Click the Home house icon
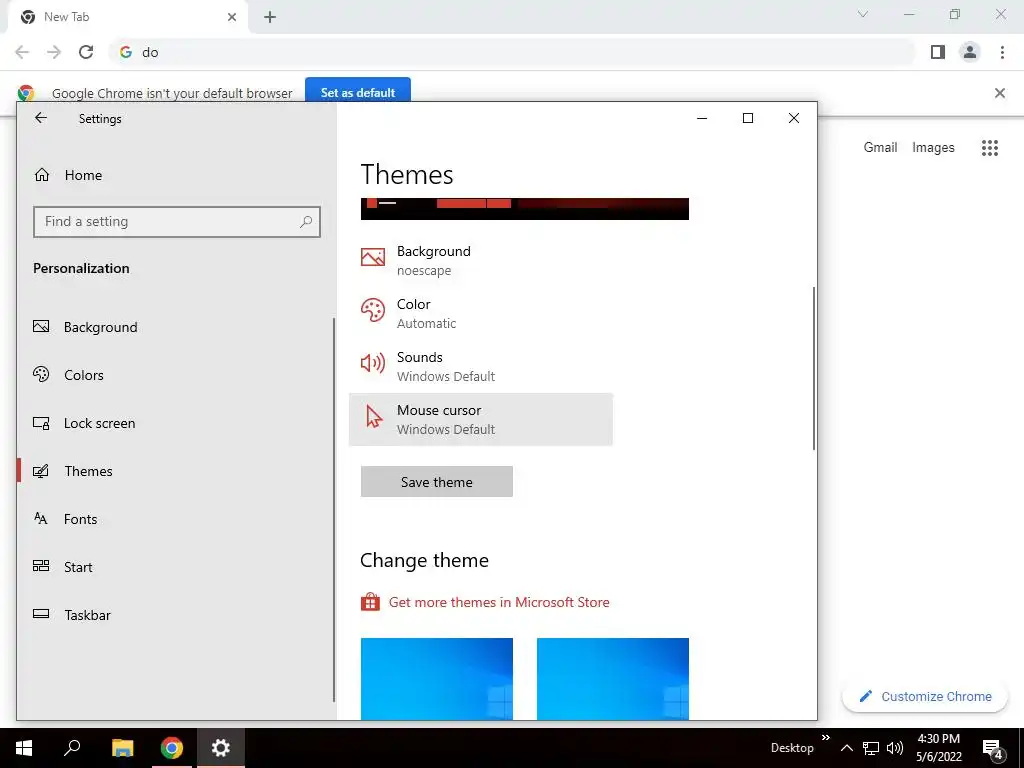Image resolution: width=1024 pixels, height=768 pixels. [42, 174]
